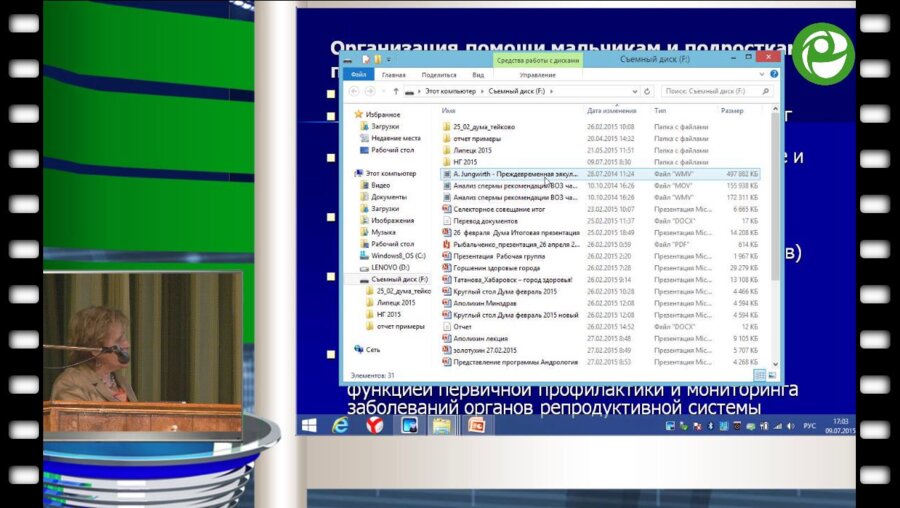Open File Explorer taskbar icon
Image resolution: width=900 pixels, height=508 pixels.
point(443,425)
